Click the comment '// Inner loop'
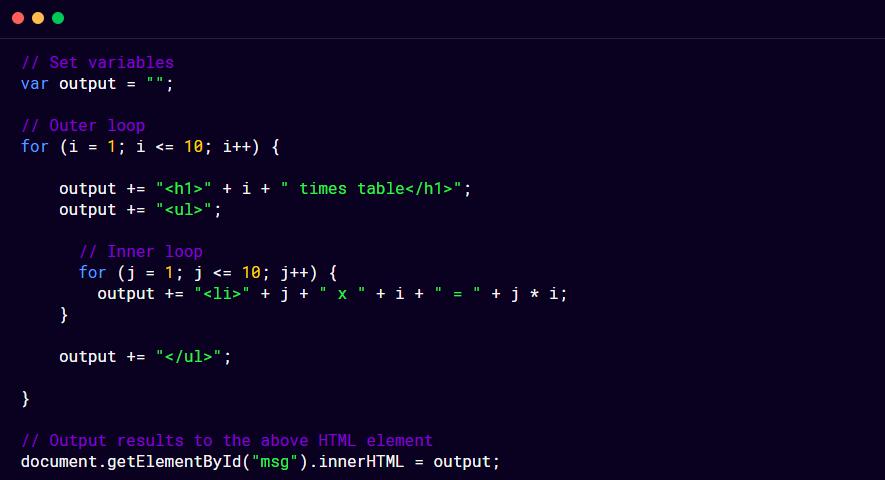This screenshot has width=885, height=480. (x=141, y=252)
